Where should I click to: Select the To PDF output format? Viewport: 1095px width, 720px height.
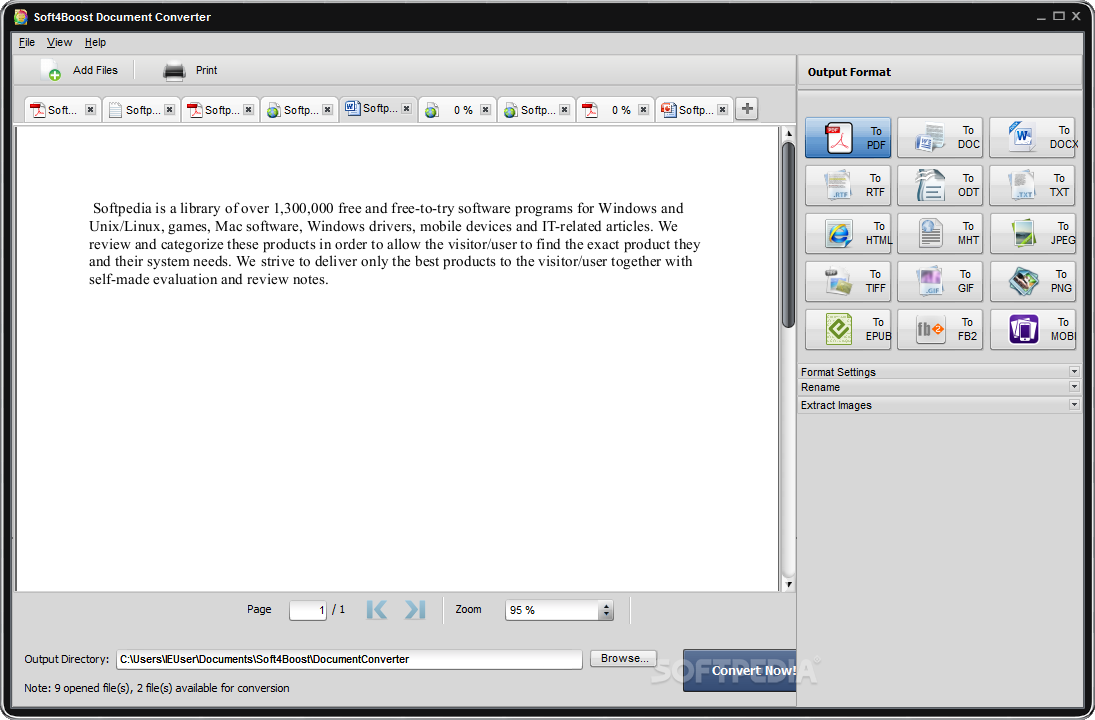tap(848, 138)
